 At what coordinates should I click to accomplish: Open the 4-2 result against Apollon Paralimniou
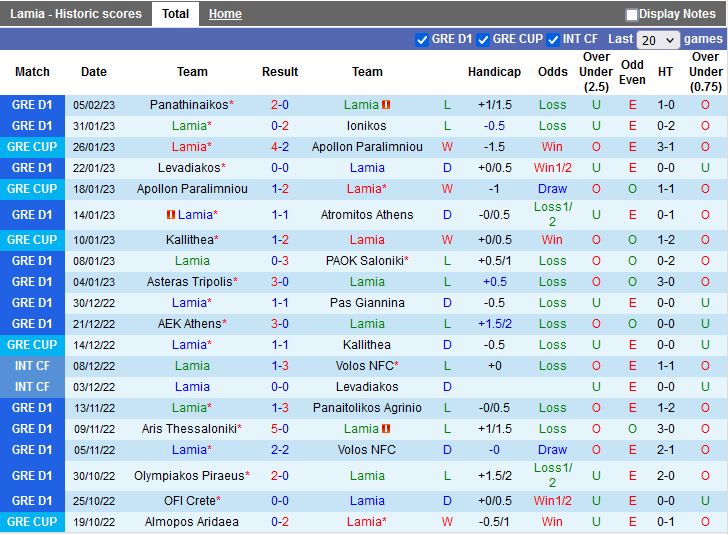coord(280,147)
